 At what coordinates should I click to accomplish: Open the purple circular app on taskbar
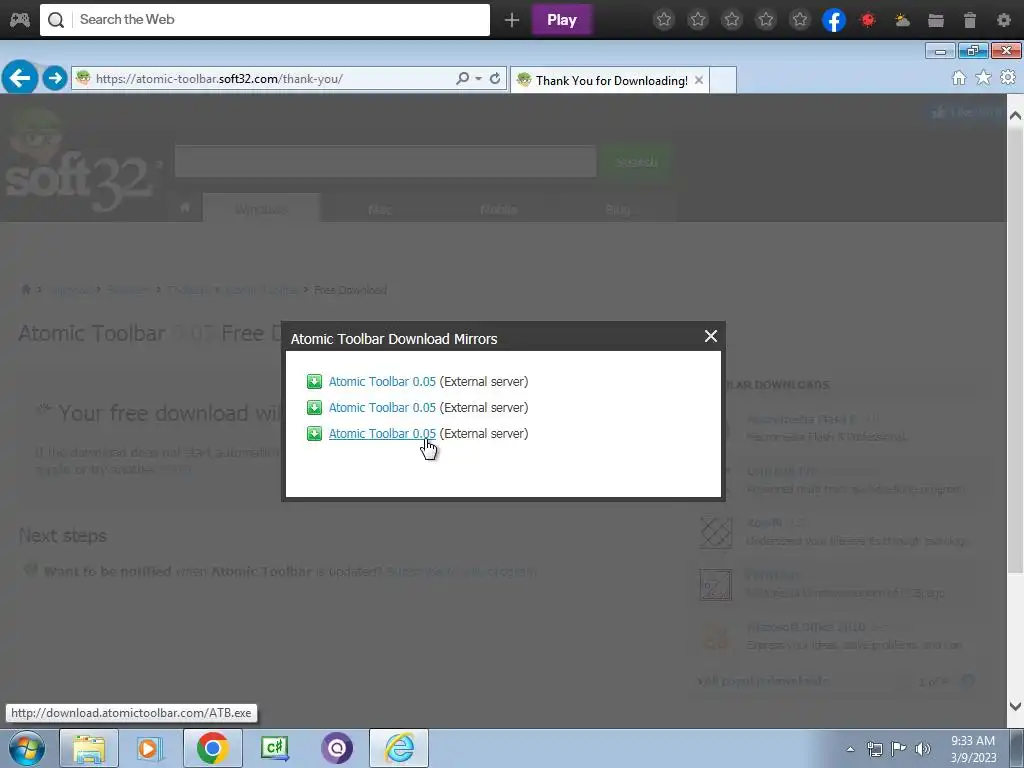coord(337,748)
